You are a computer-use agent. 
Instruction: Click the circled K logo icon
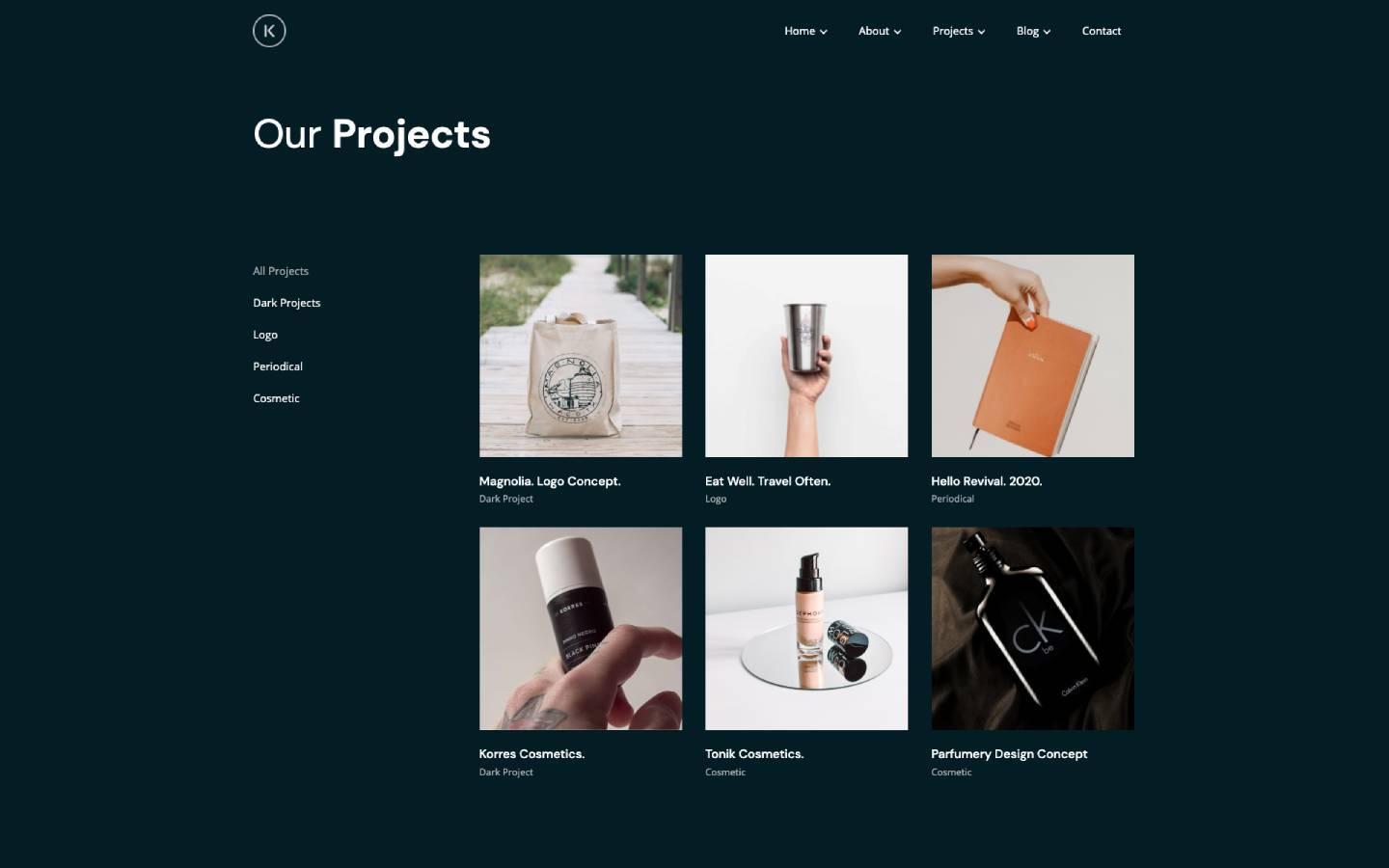(269, 31)
